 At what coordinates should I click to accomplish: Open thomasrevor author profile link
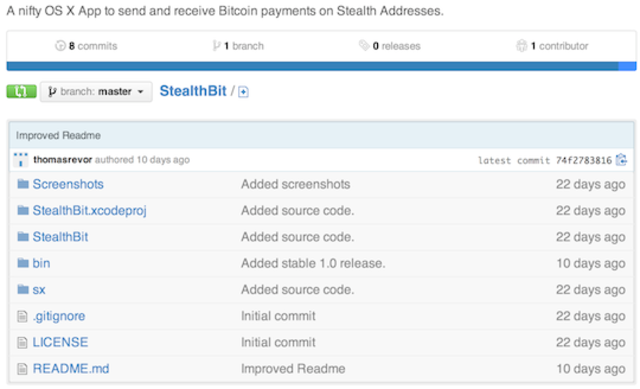pyautogui.click(x=62, y=160)
